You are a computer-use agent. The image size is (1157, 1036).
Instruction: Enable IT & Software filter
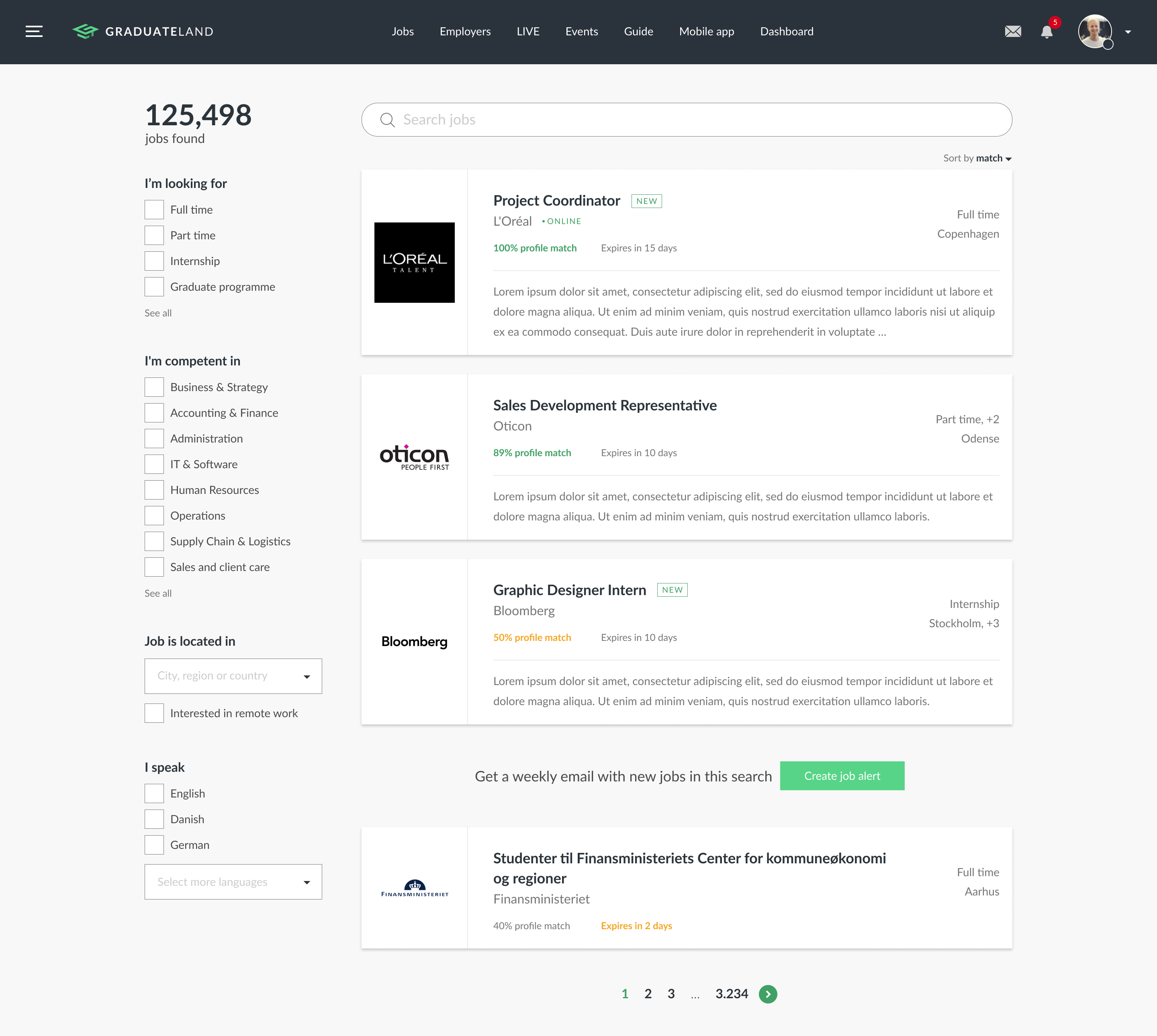pyautogui.click(x=154, y=465)
